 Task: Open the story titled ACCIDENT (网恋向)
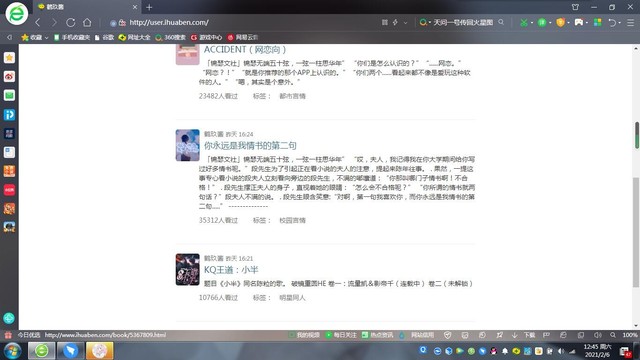click(245, 49)
